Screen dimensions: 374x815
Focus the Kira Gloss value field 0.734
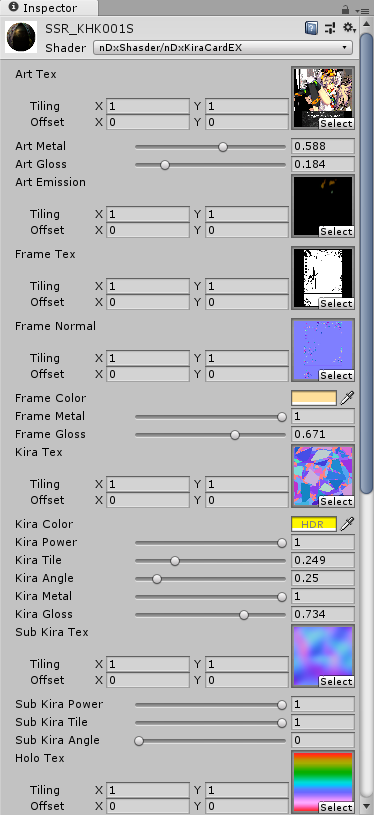point(323,614)
